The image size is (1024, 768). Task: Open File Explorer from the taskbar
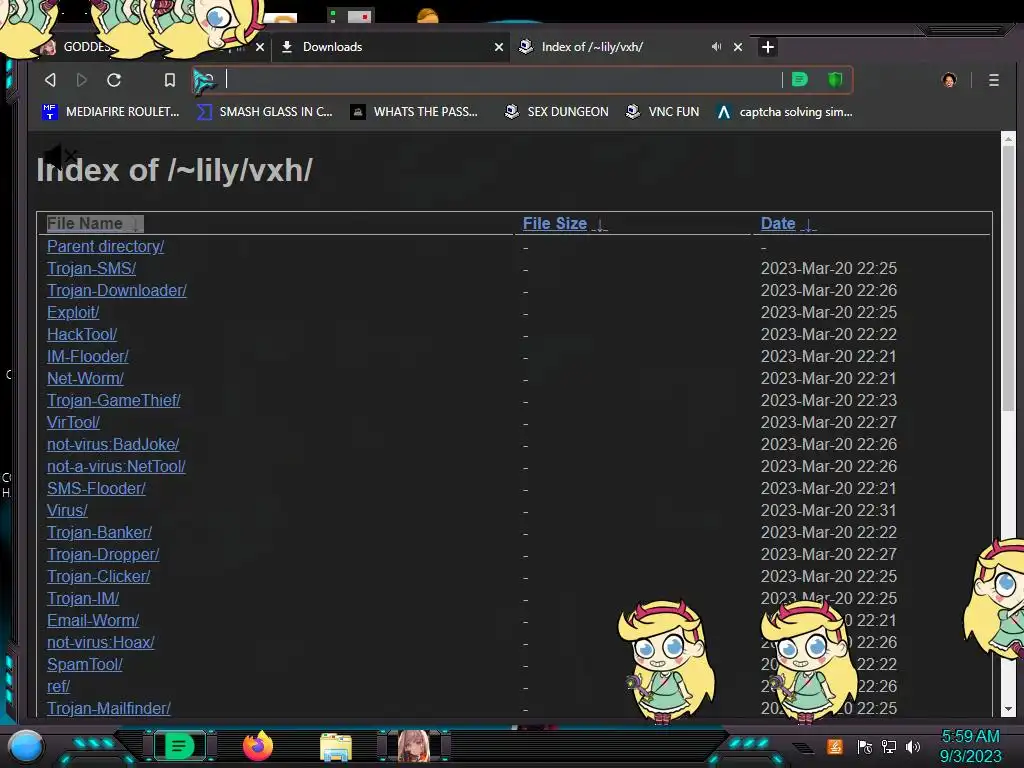pos(336,747)
